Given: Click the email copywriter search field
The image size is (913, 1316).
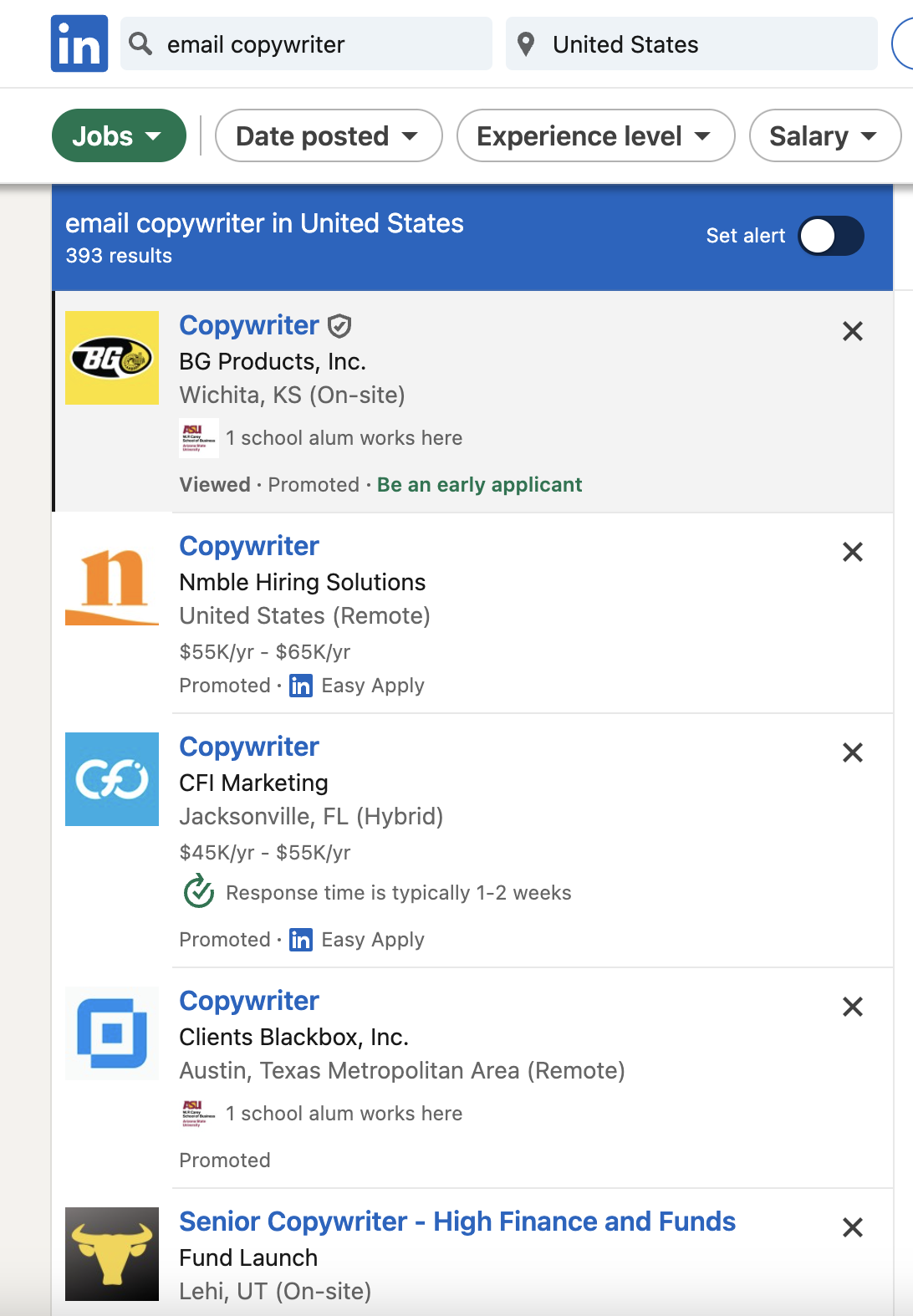Looking at the screenshot, I should (306, 43).
